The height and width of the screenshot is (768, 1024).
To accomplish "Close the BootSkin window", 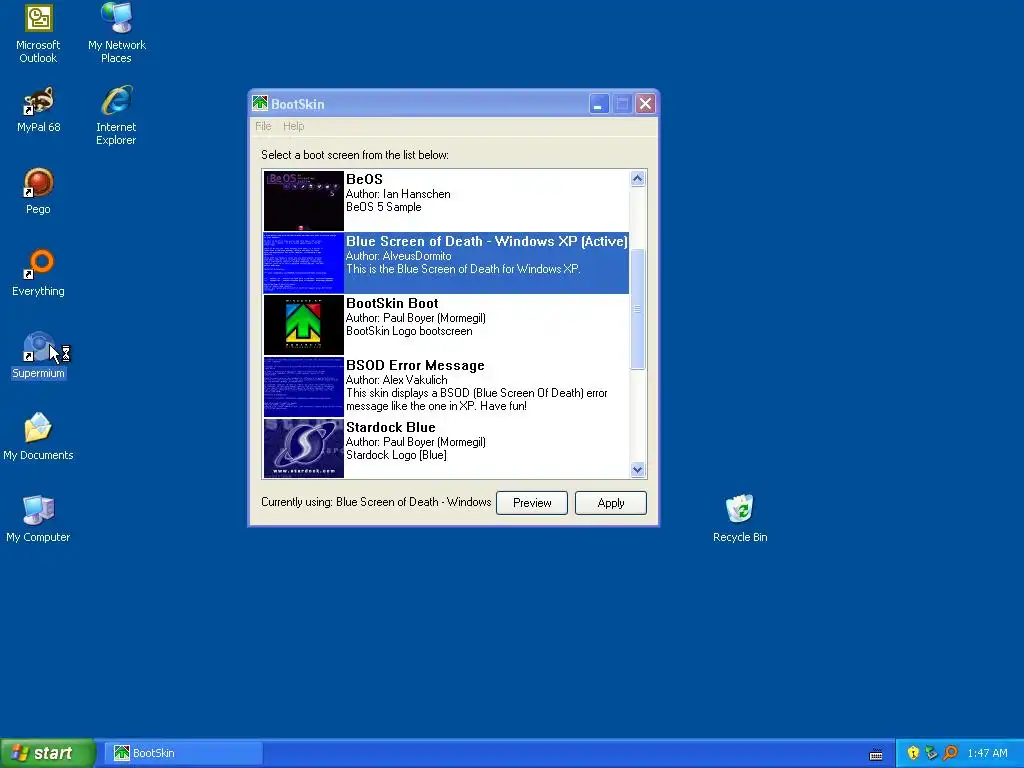I will (645, 103).
